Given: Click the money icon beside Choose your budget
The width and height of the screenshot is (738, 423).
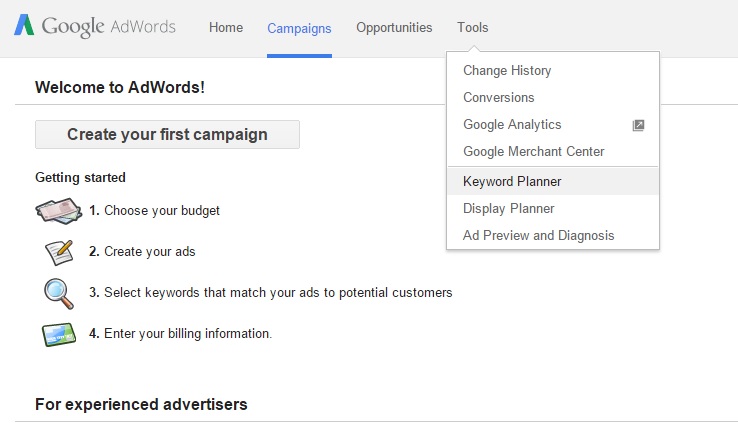Looking at the screenshot, I should pyautogui.click(x=58, y=211).
